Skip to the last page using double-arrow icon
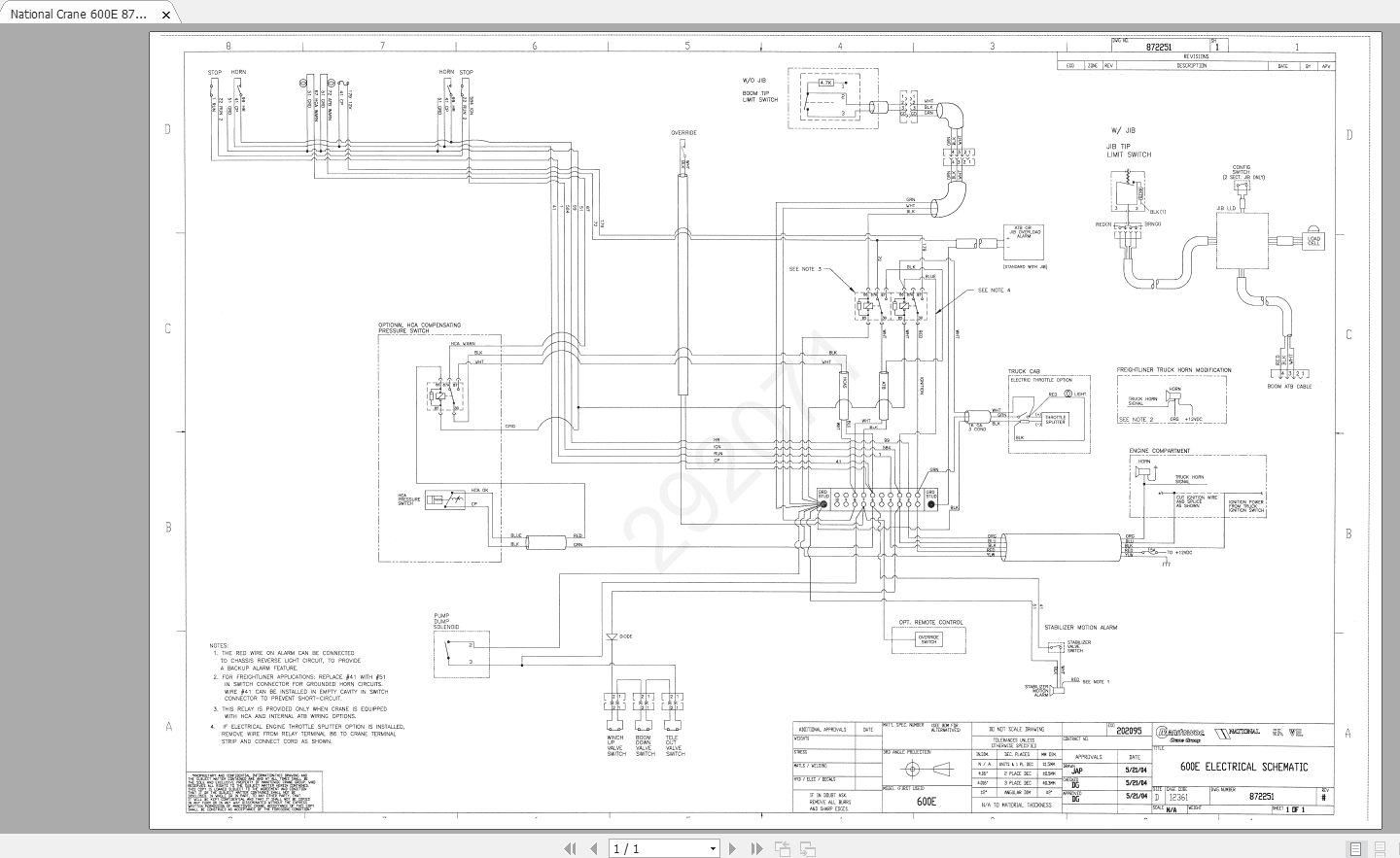The height and width of the screenshot is (858, 1400). tap(756, 847)
